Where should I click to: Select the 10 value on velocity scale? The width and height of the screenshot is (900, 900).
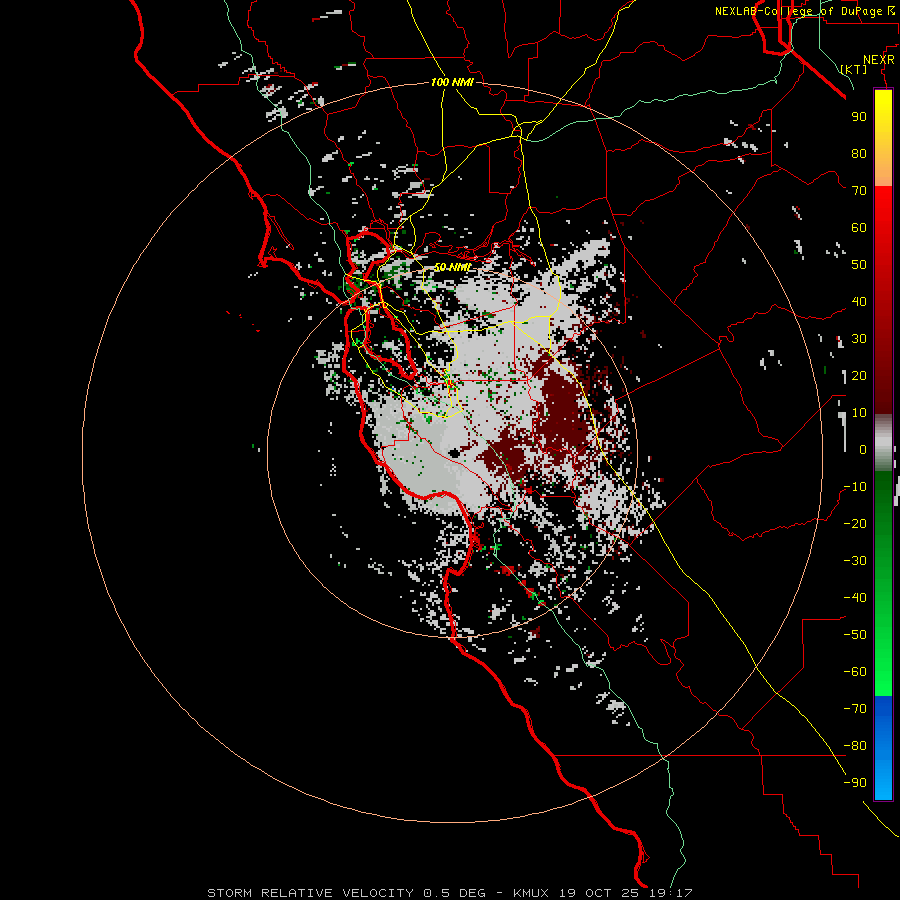pyautogui.click(x=859, y=413)
